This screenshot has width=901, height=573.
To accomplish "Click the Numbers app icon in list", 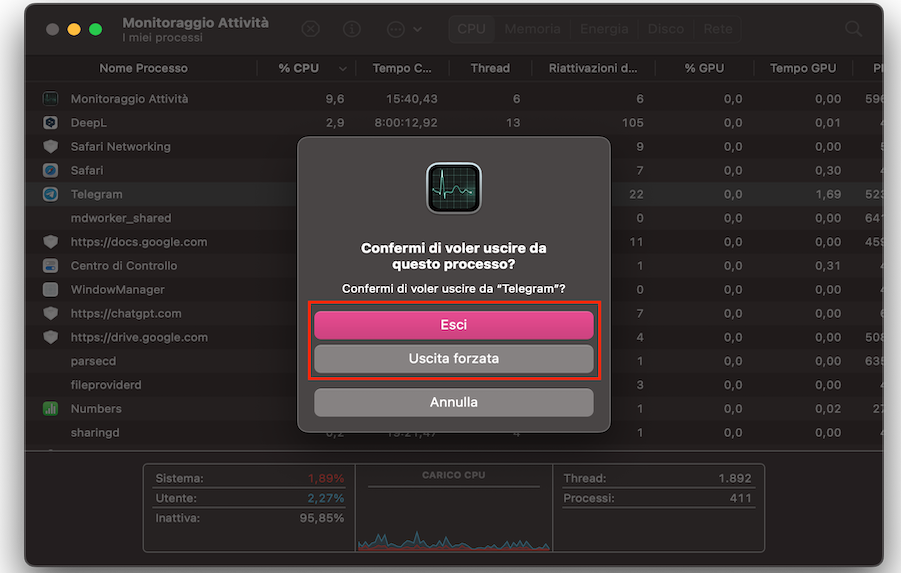I will [50, 409].
